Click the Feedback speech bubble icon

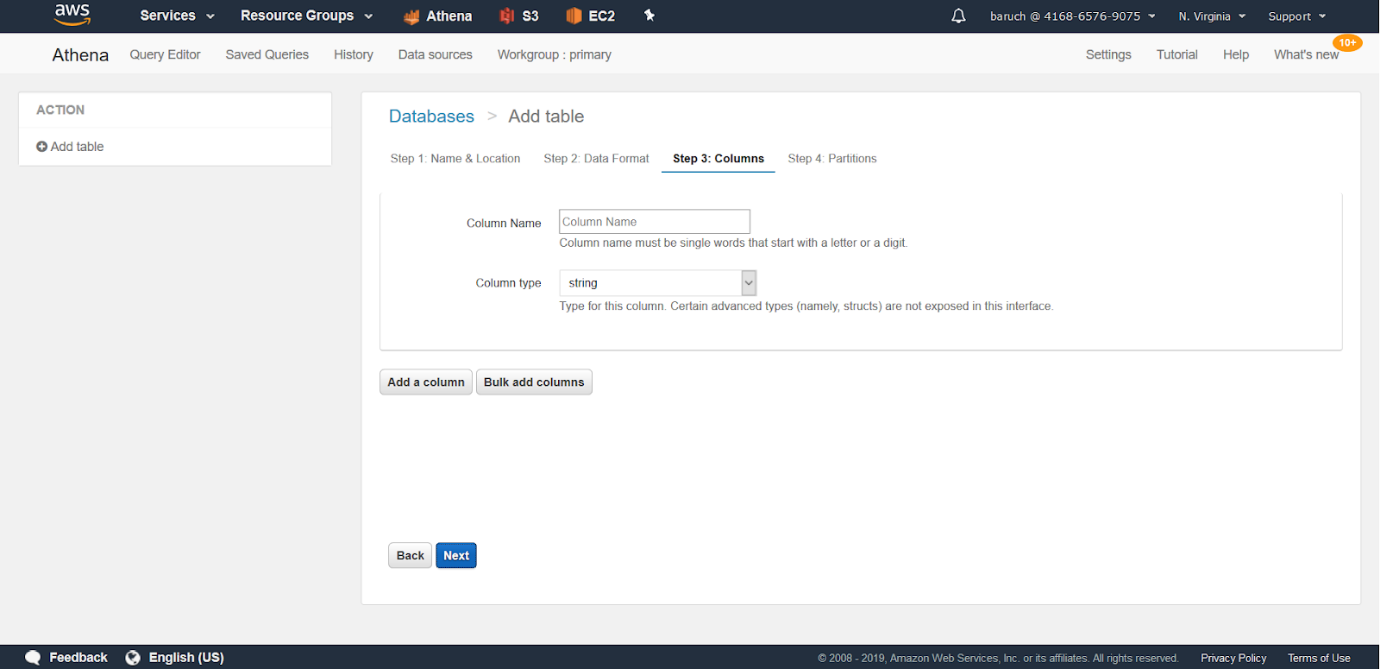click(33, 657)
